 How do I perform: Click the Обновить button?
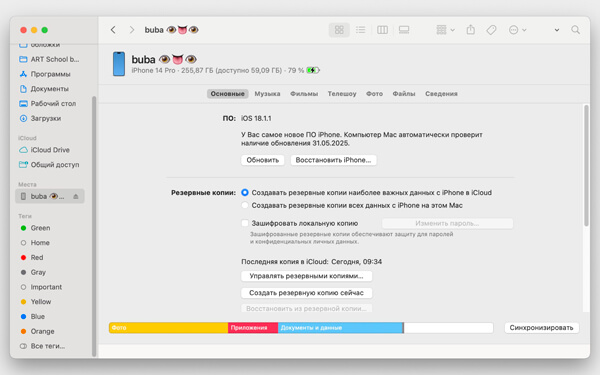point(262,160)
